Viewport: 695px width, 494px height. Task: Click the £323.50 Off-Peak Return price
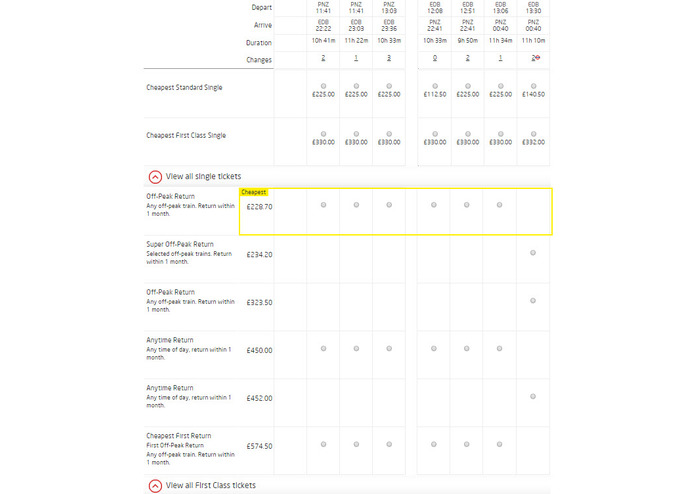(x=259, y=303)
